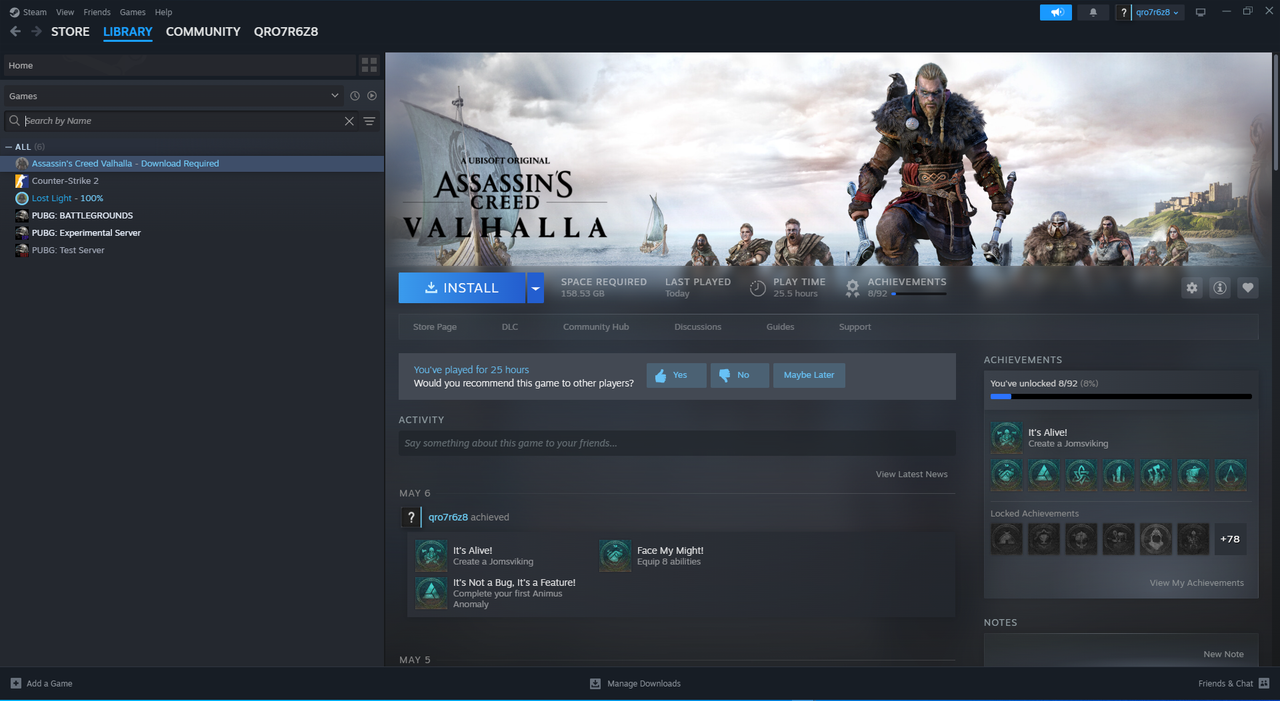This screenshot has height=701, width=1280.
Task: Open the notifications bell
Action: click(1092, 12)
